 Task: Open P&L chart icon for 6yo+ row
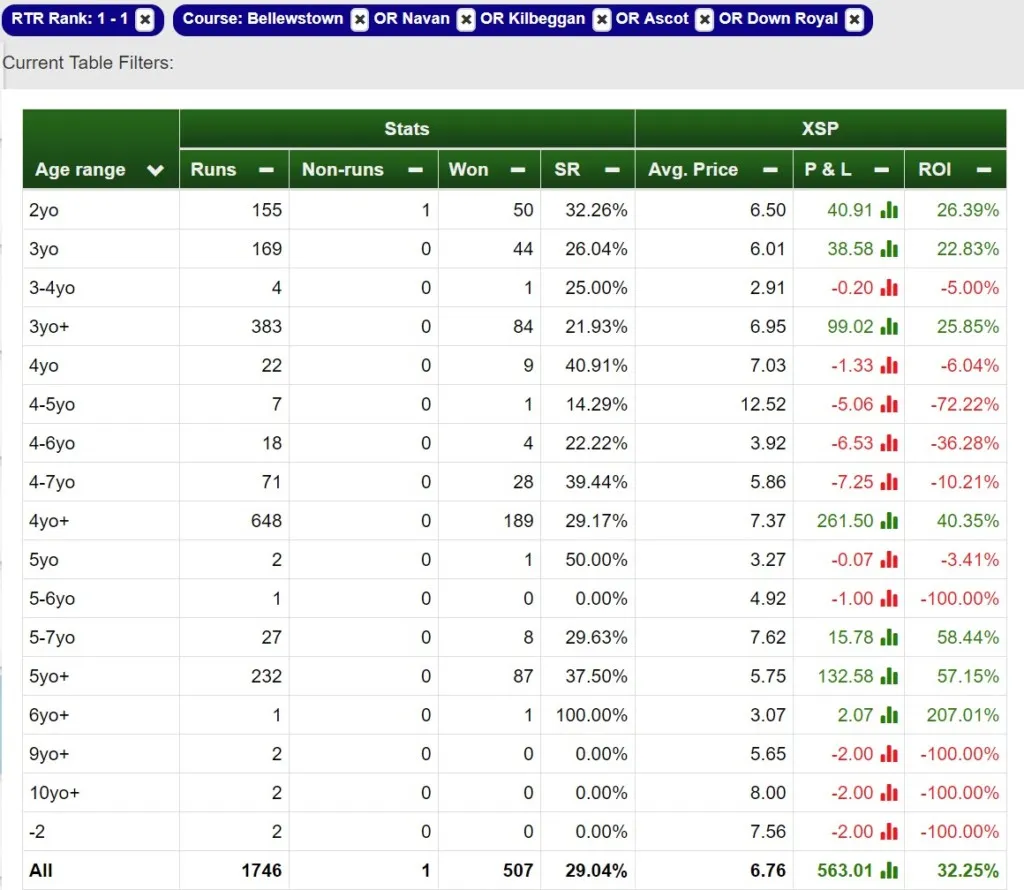tap(889, 715)
